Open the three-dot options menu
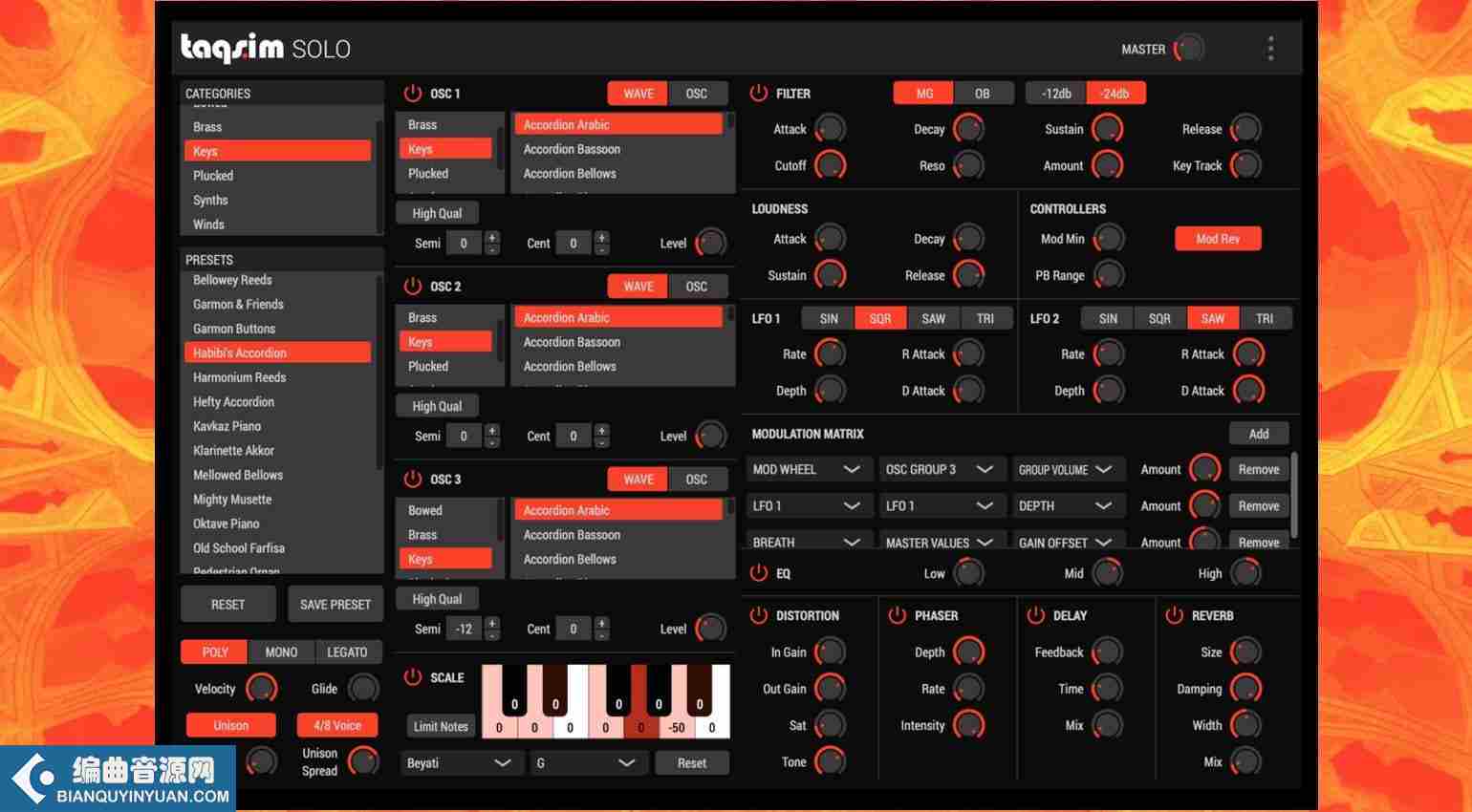 tap(1270, 49)
